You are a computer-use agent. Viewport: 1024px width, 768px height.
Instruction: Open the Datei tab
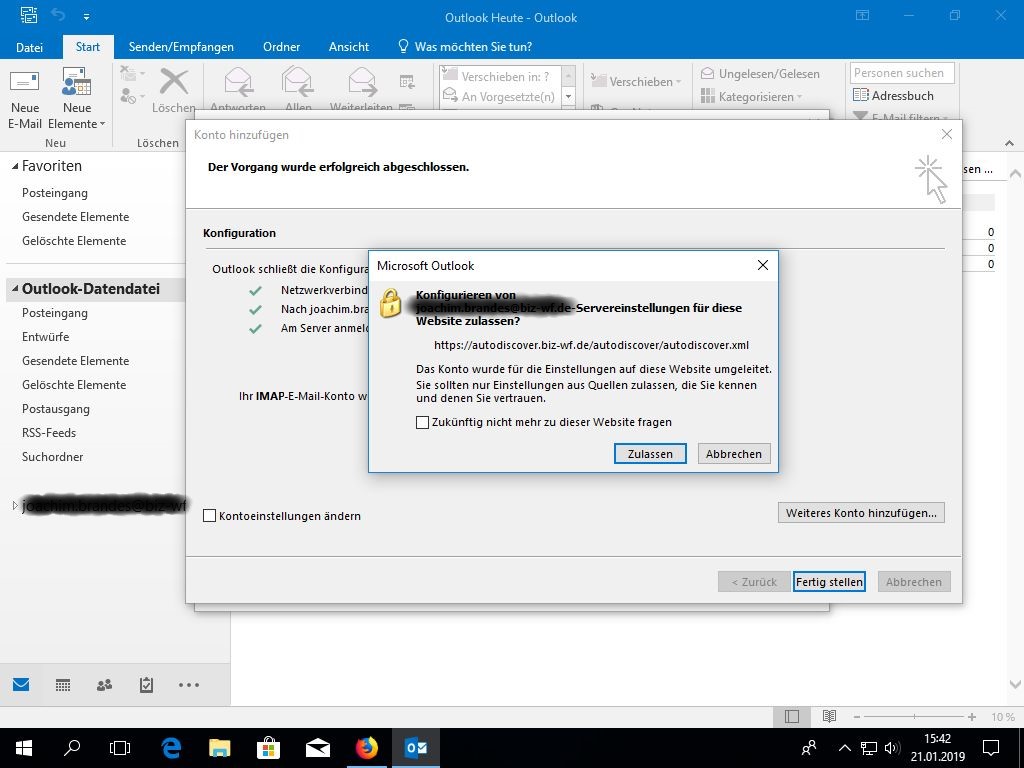(x=29, y=47)
